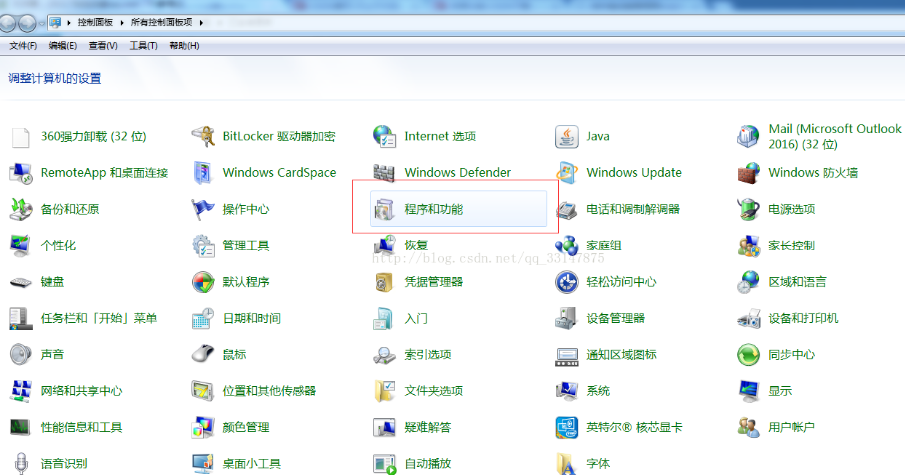
Task: Click the 轻松访问中心 icon
Action: click(566, 282)
